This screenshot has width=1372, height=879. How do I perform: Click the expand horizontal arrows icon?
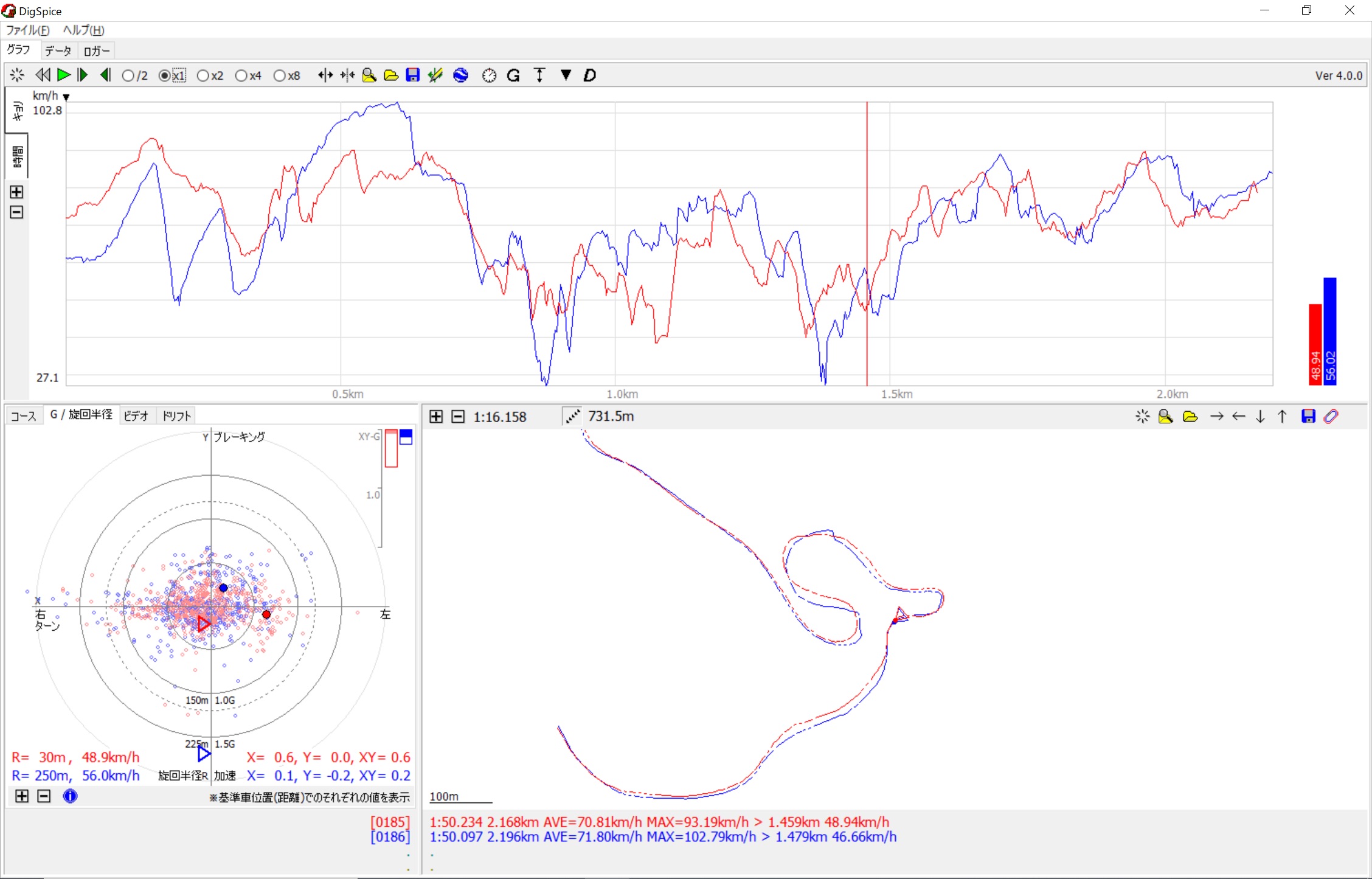coord(325,75)
